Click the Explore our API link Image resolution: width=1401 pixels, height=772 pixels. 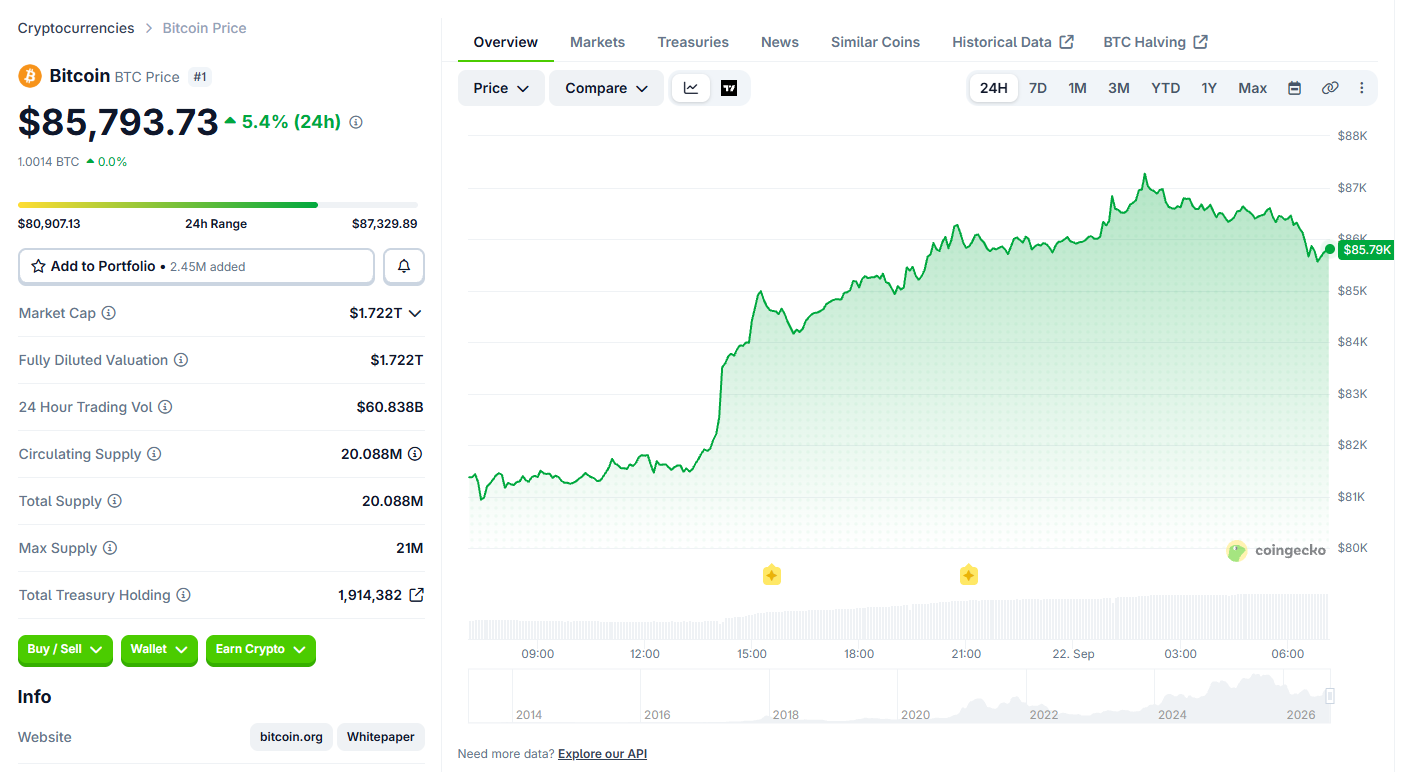[x=602, y=754]
